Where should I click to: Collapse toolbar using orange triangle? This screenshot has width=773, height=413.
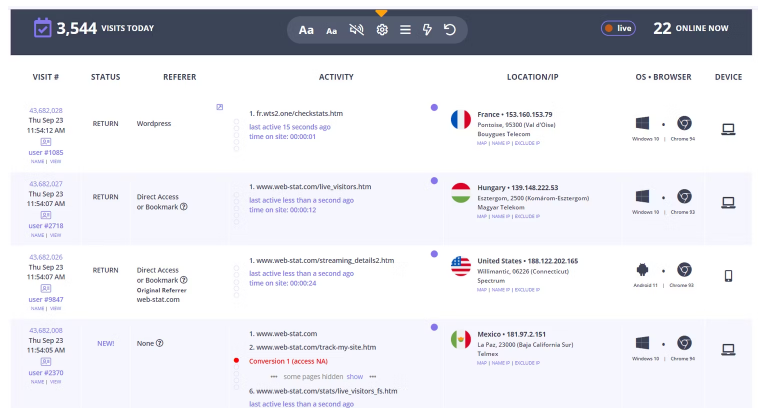[x=381, y=13]
